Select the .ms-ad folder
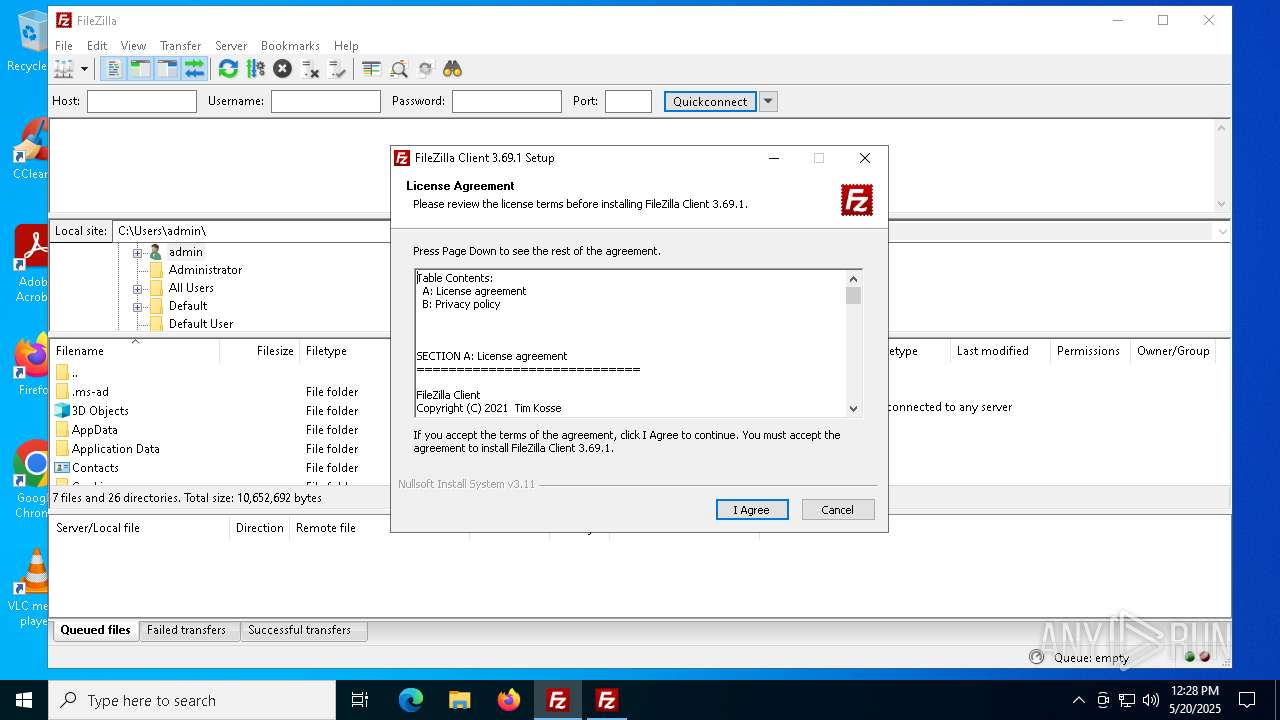The image size is (1280, 720). [x=90, y=392]
